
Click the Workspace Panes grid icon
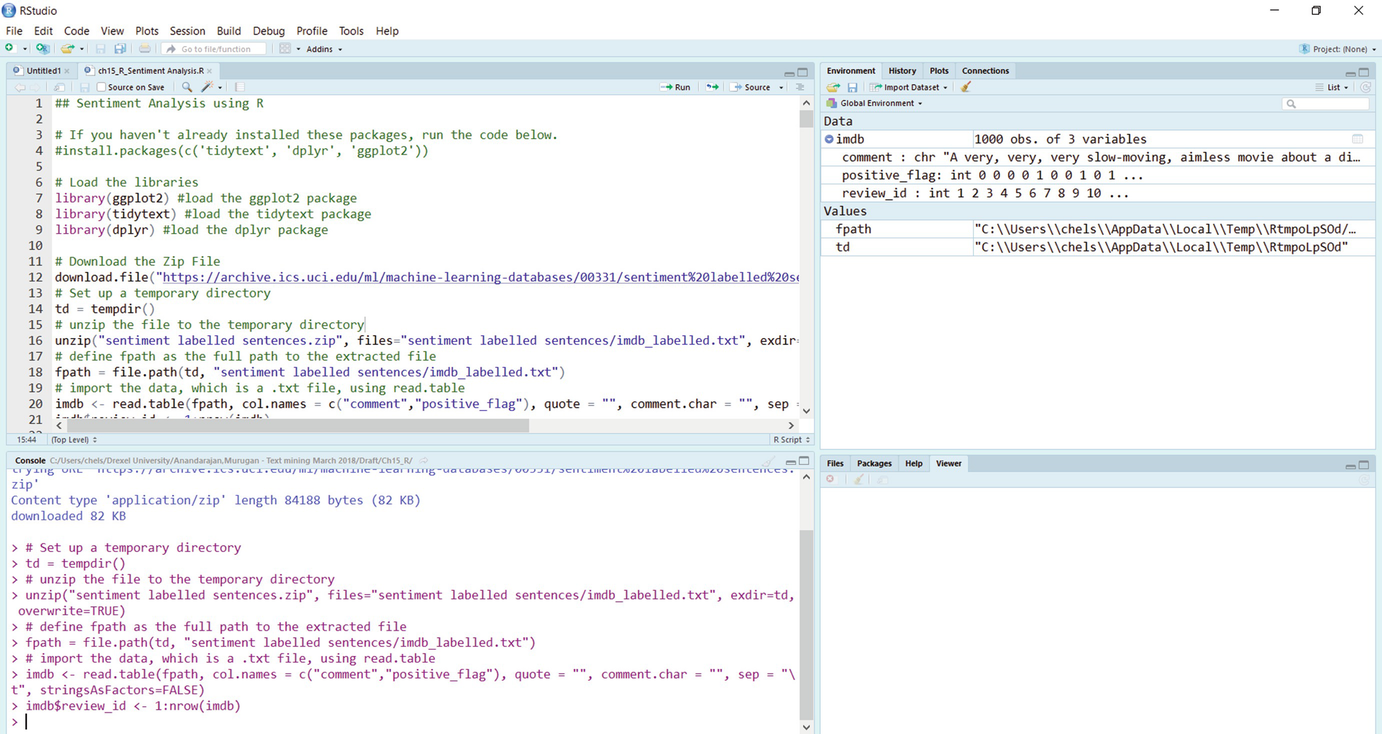click(285, 48)
